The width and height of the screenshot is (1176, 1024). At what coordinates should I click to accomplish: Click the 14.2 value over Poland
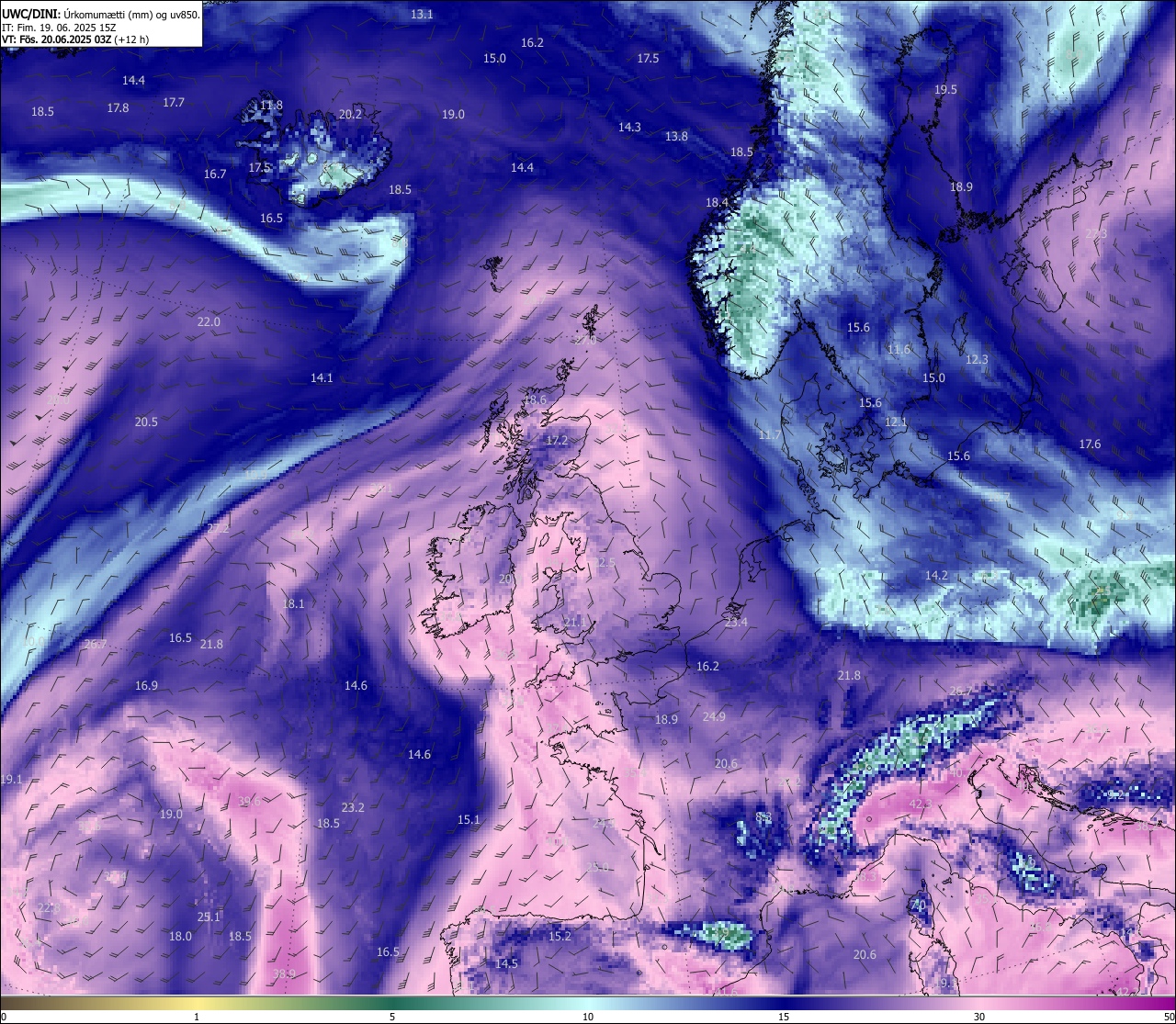tap(936, 576)
